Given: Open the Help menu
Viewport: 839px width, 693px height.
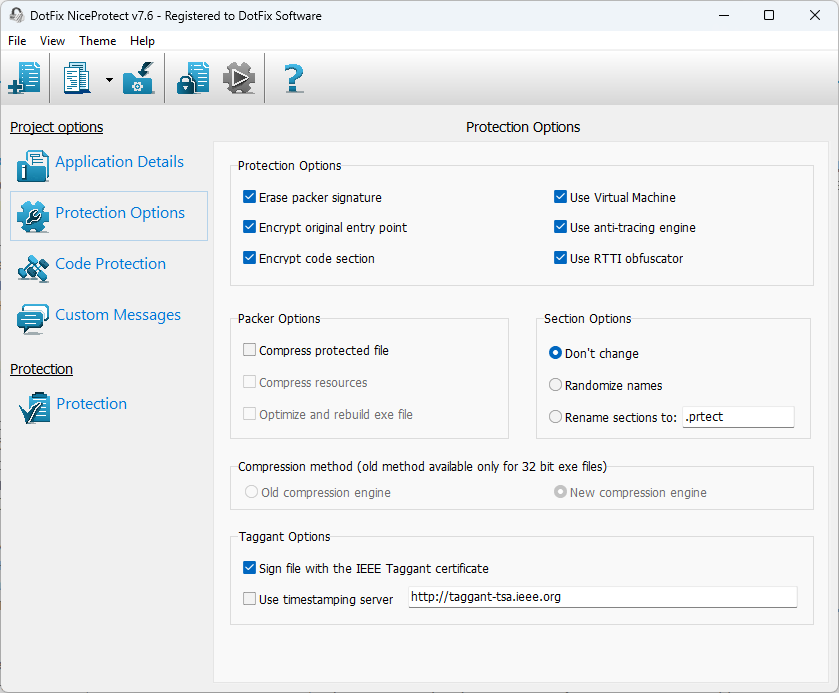Looking at the screenshot, I should (142, 41).
